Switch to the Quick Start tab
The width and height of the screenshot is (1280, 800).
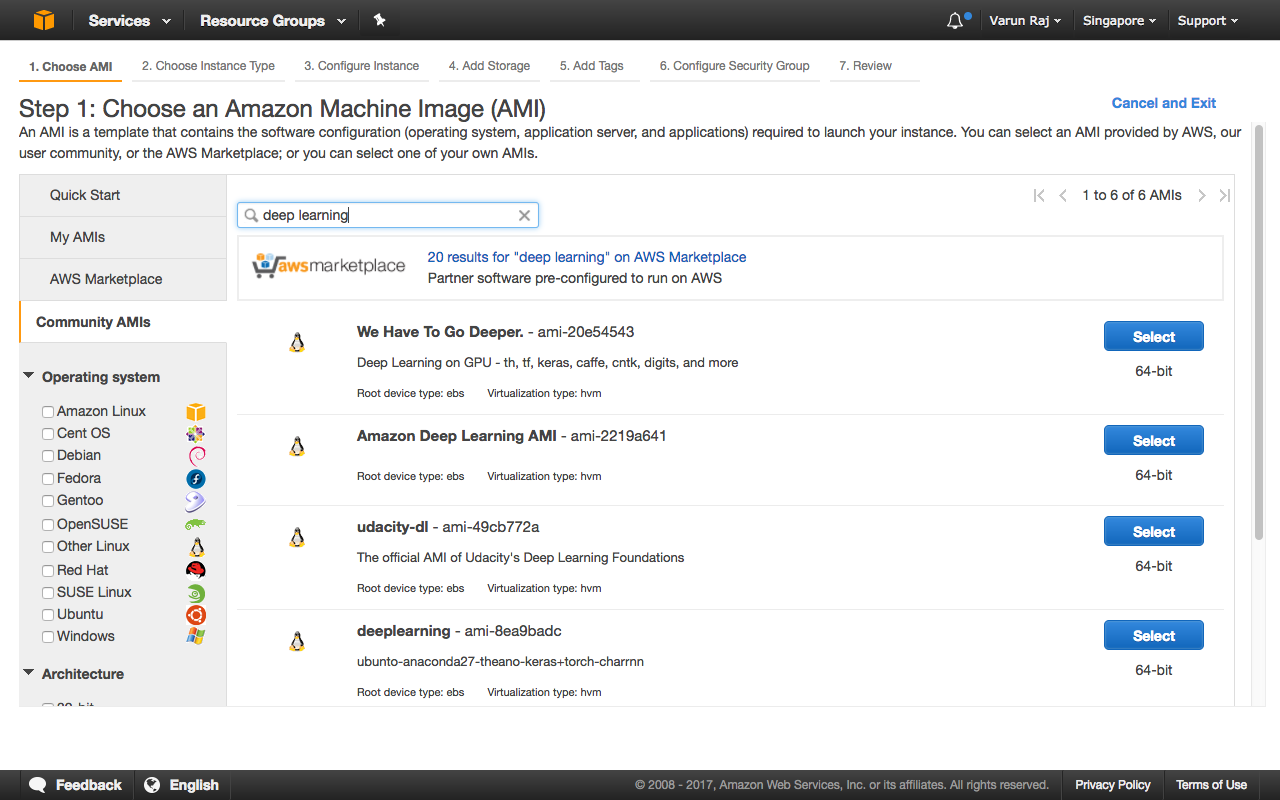(84, 195)
